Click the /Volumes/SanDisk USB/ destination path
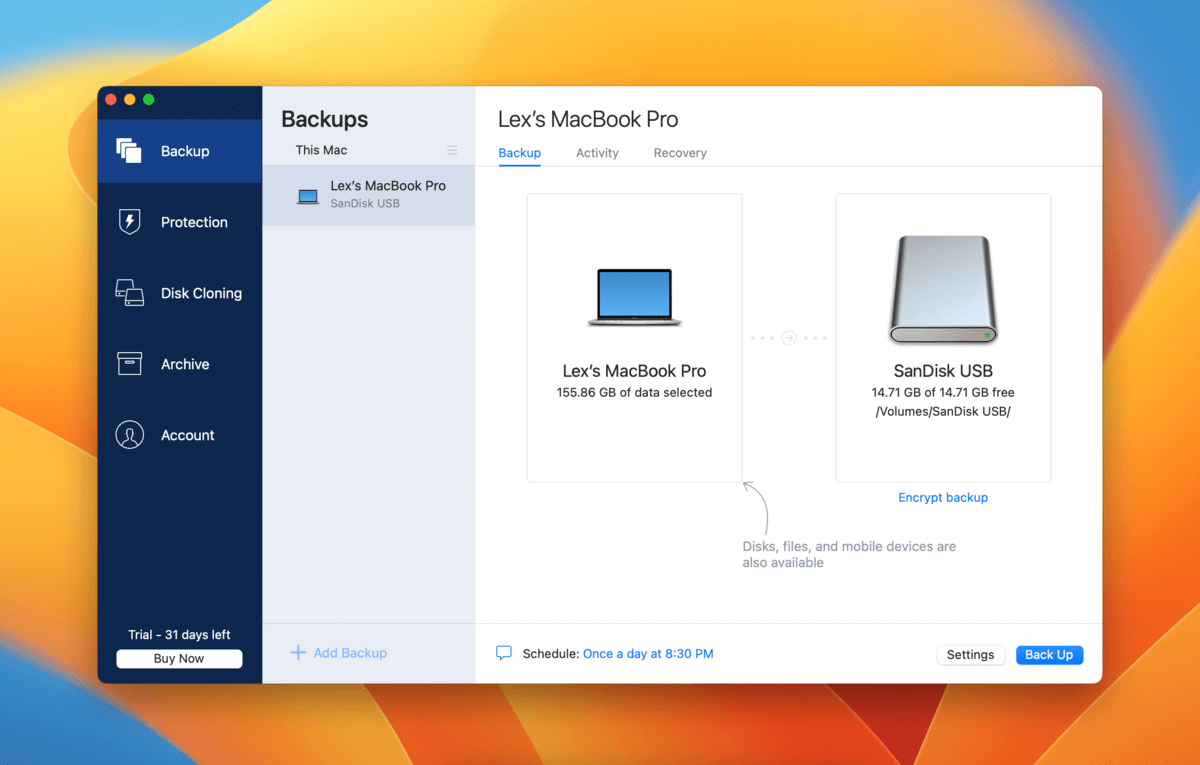The width and height of the screenshot is (1200, 765). point(943,412)
